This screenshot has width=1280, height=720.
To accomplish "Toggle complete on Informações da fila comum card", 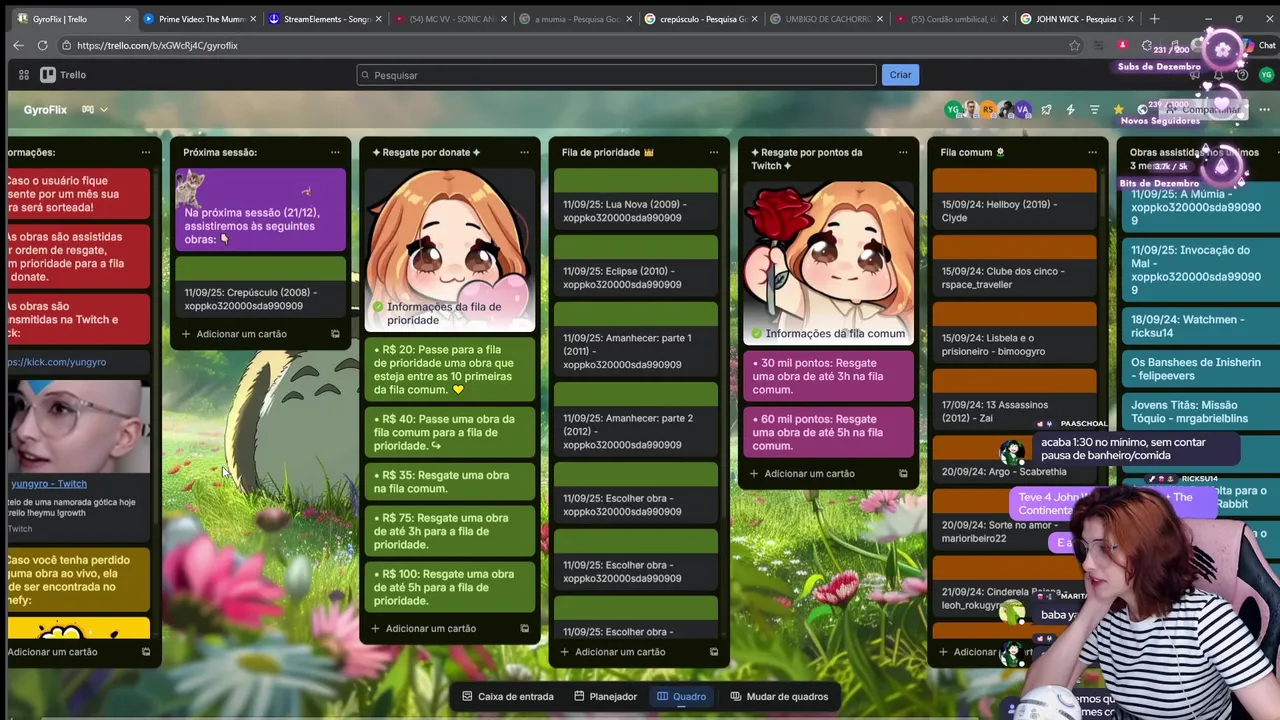I will 757,334.
